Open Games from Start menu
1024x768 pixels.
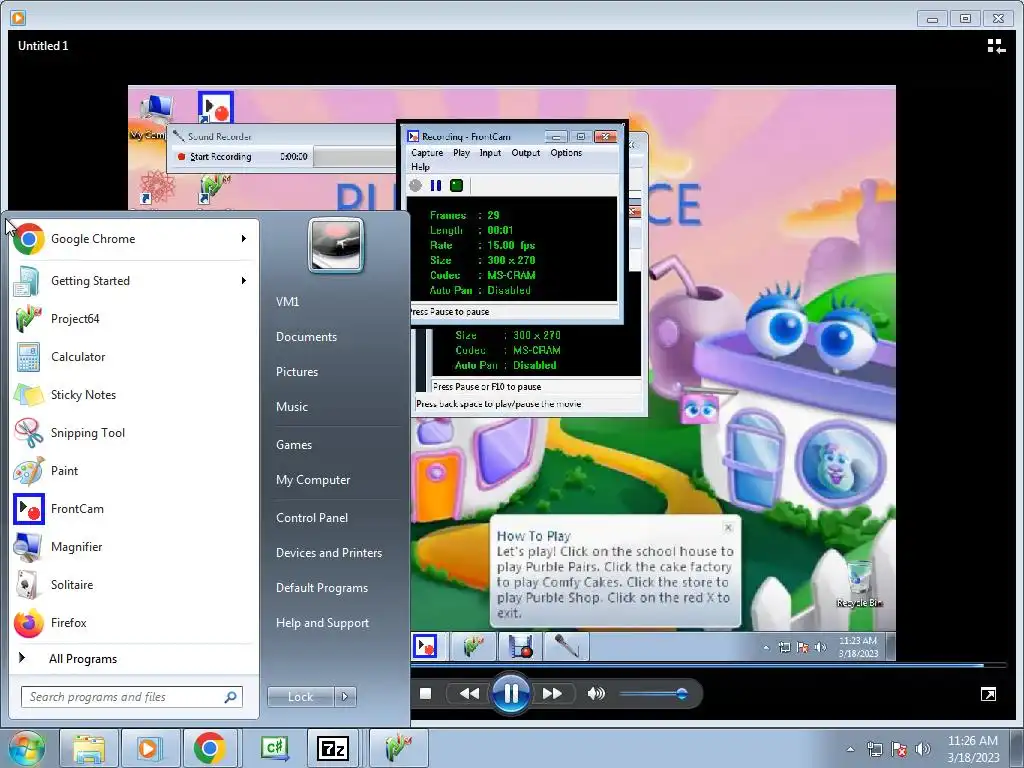(x=294, y=445)
